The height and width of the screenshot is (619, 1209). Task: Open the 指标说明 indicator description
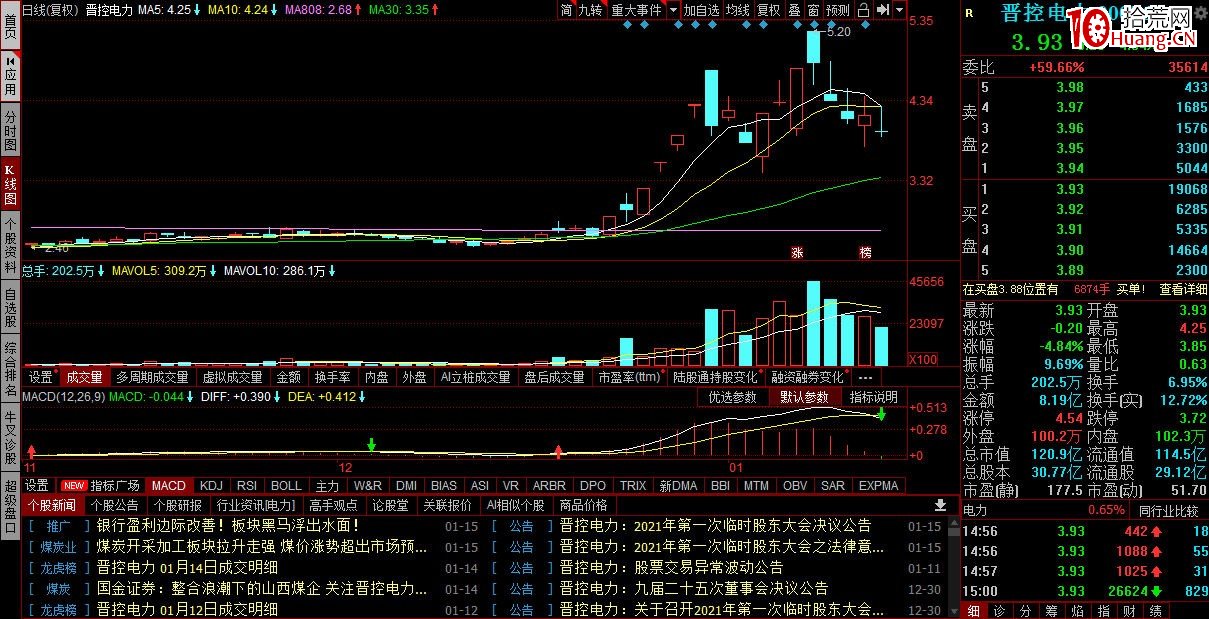pyautogui.click(x=874, y=397)
